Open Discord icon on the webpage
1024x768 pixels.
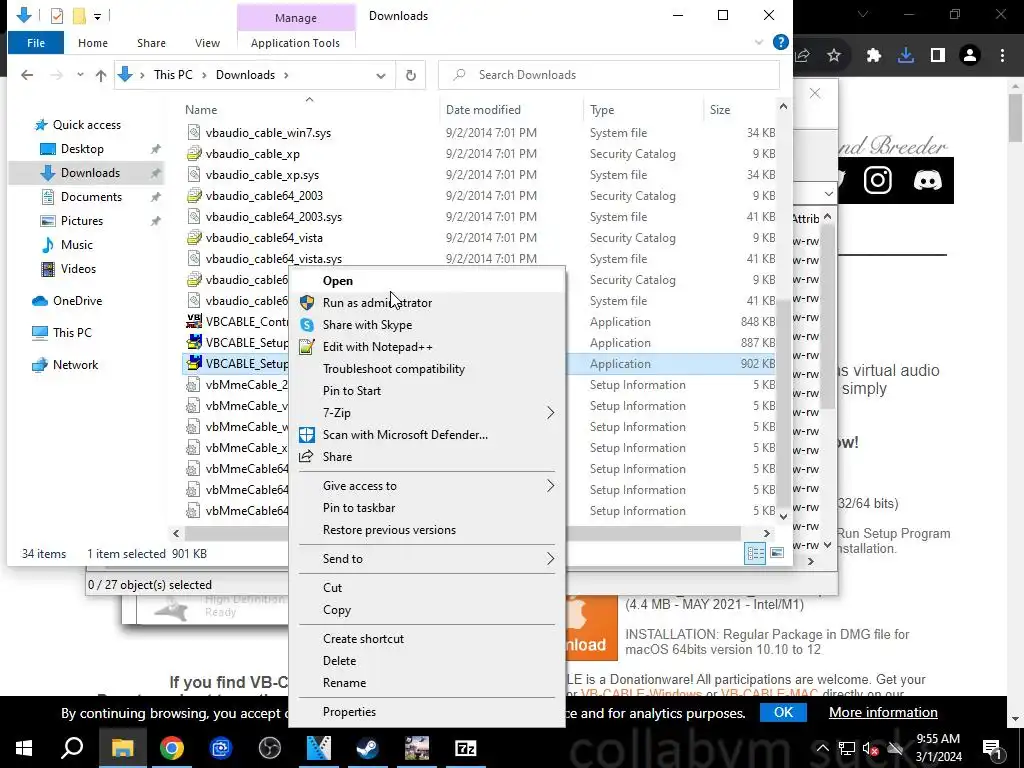point(927,180)
